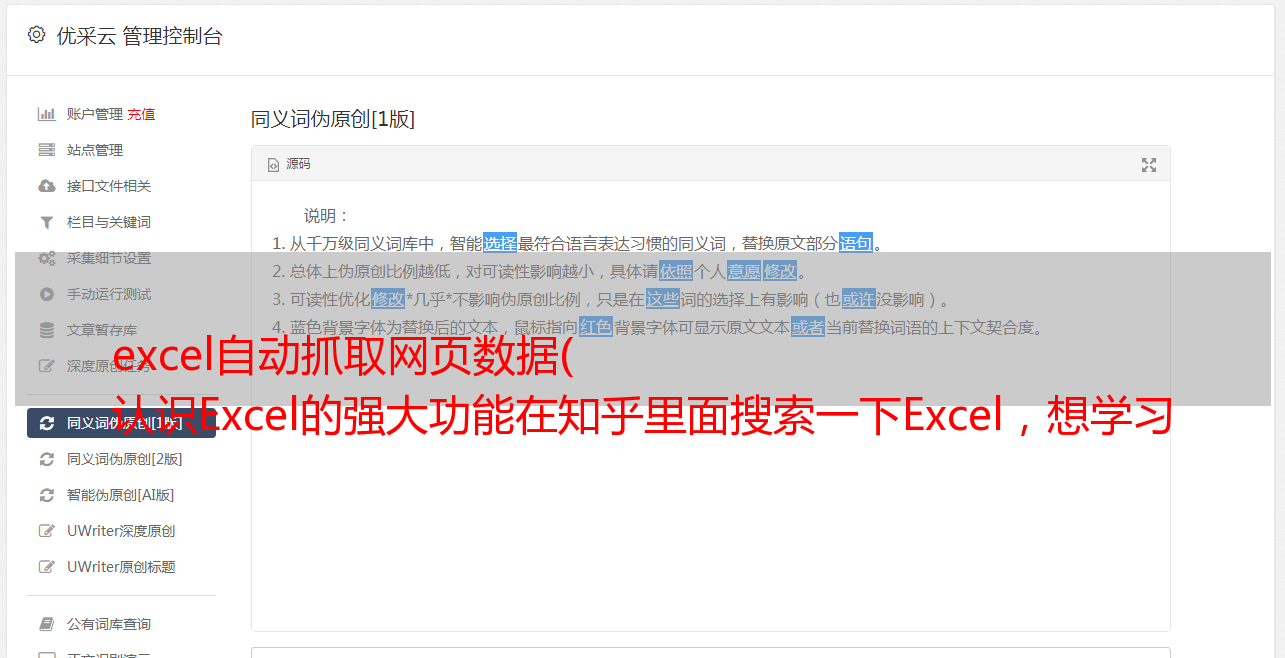
Task: Click the 站点管理 server icon
Action: 46,150
